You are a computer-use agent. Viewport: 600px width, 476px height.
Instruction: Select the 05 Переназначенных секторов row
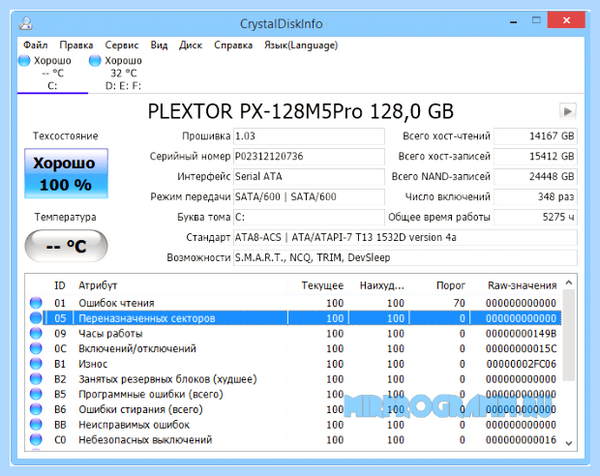(x=295, y=318)
